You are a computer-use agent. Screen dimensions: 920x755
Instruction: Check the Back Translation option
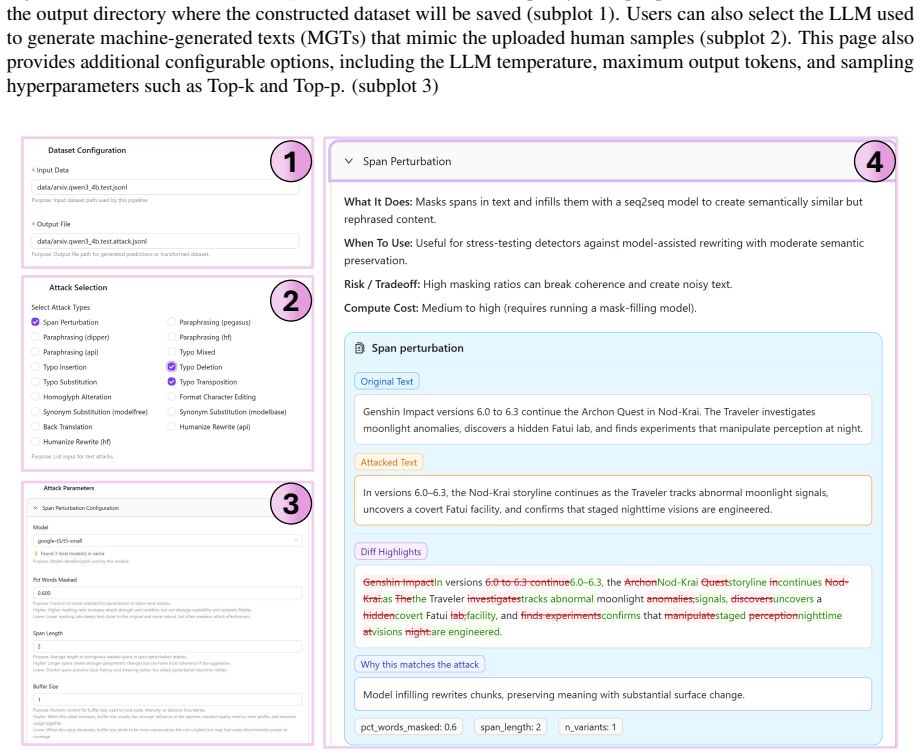pos(35,427)
